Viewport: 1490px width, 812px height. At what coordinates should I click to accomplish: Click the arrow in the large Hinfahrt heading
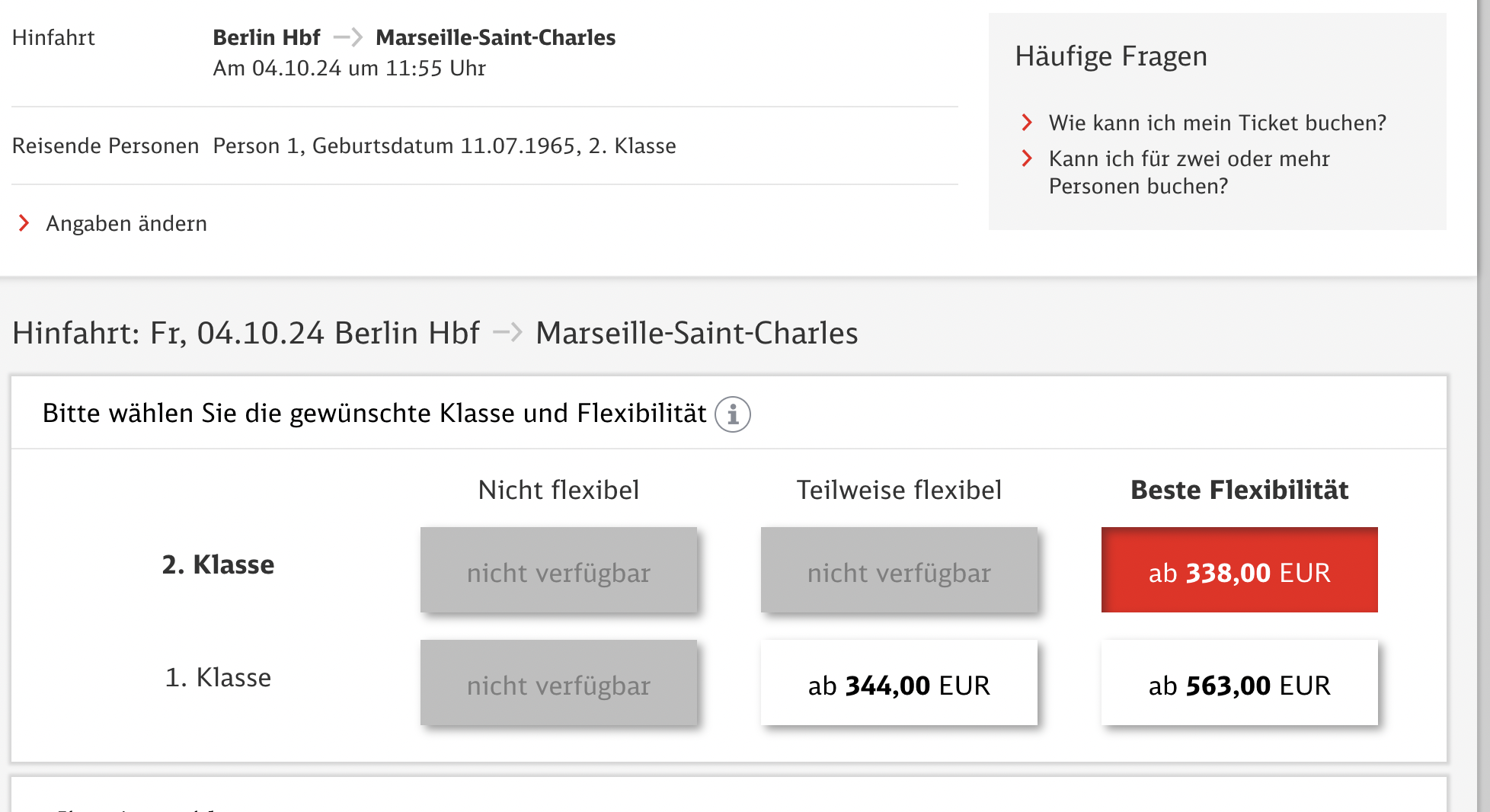tap(507, 333)
